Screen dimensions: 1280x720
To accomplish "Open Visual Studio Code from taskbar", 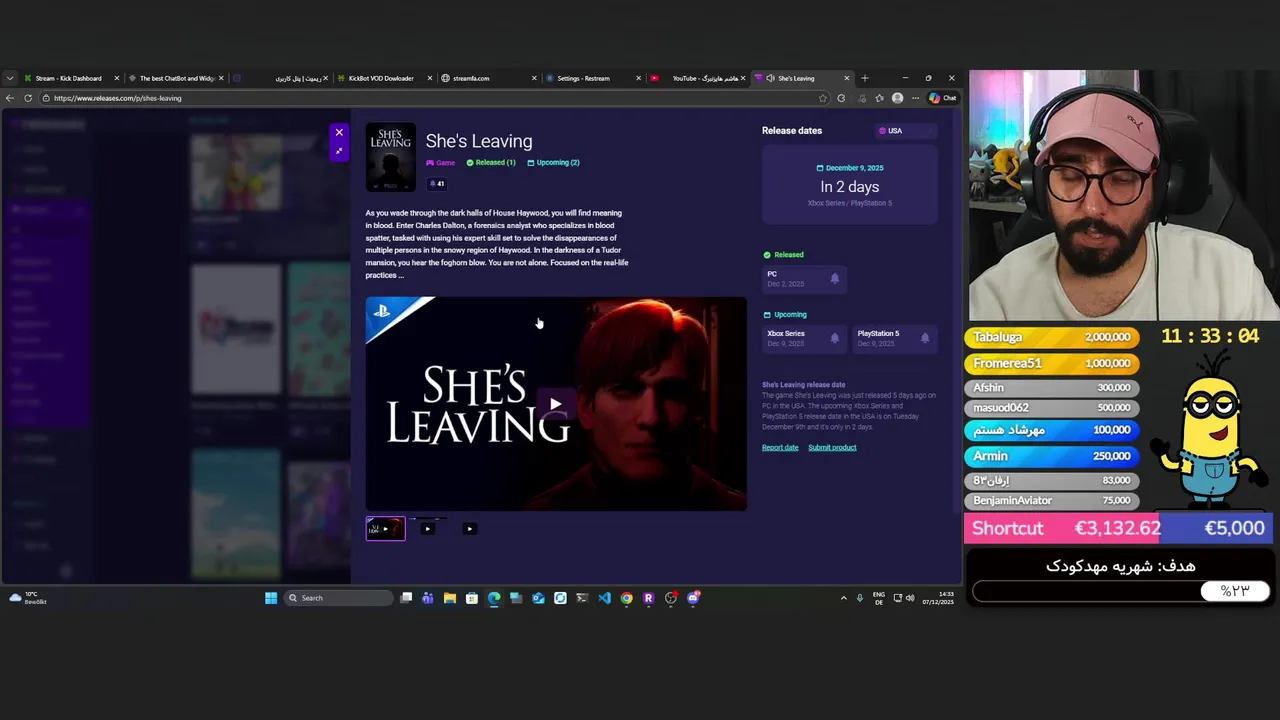I will click(604, 598).
